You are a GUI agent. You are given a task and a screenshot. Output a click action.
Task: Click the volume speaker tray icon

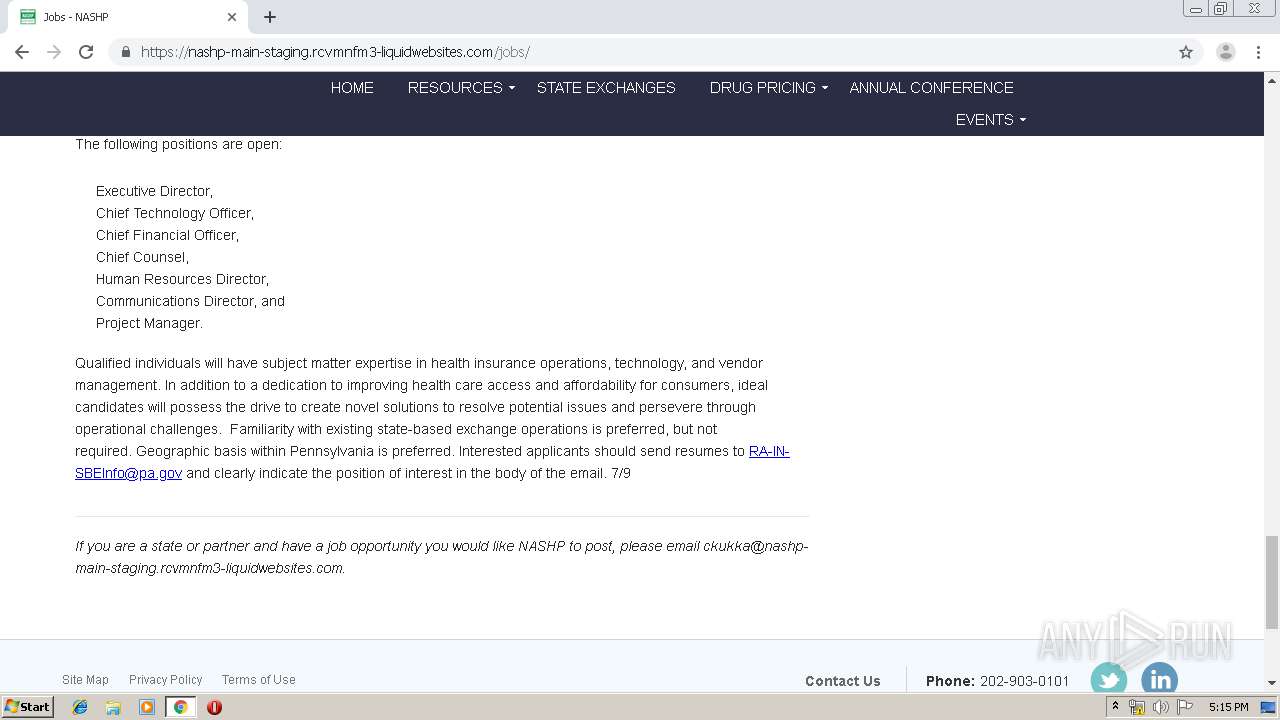(1161, 707)
